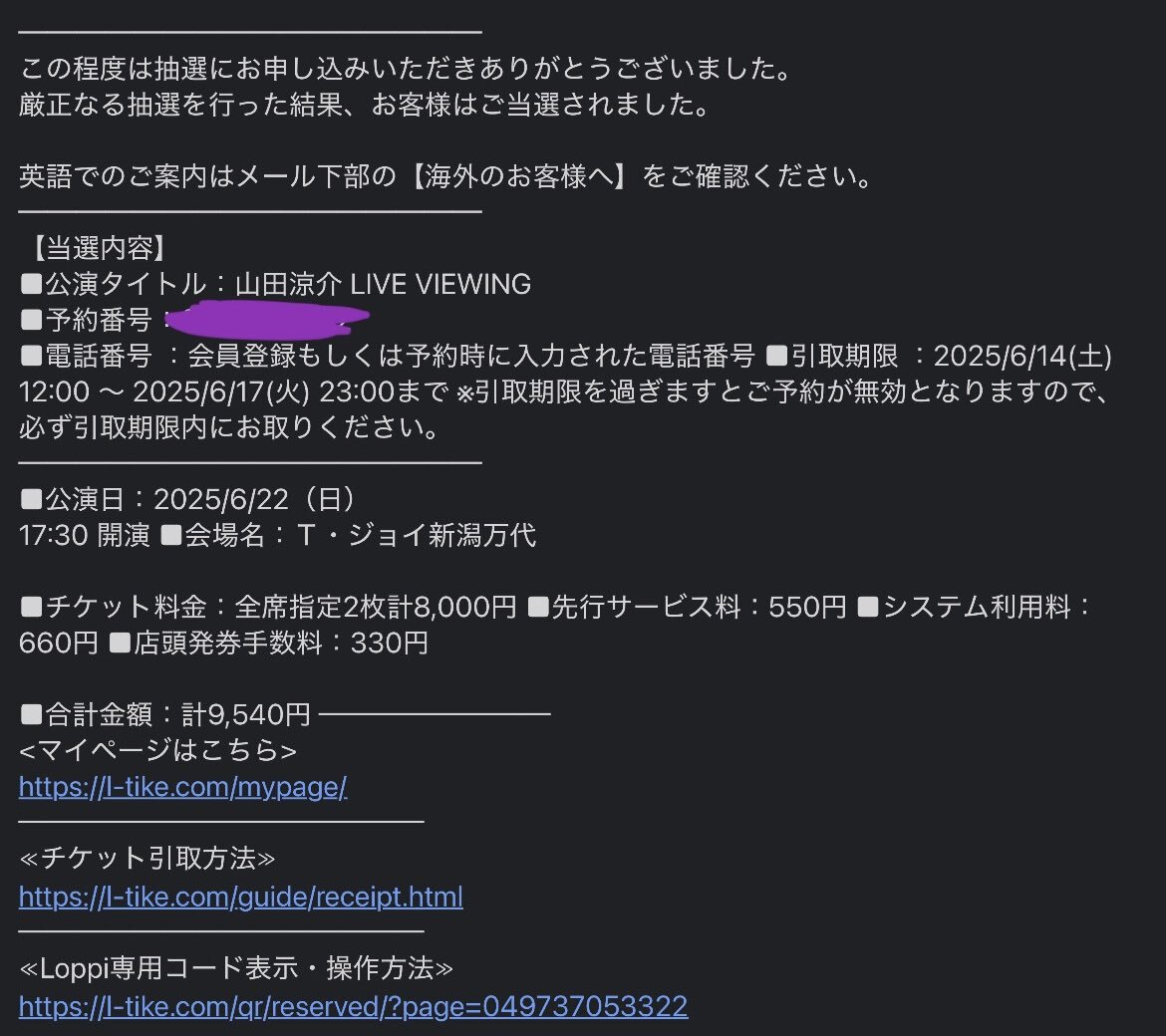Click the square bullet before 合計金額

click(x=31, y=714)
